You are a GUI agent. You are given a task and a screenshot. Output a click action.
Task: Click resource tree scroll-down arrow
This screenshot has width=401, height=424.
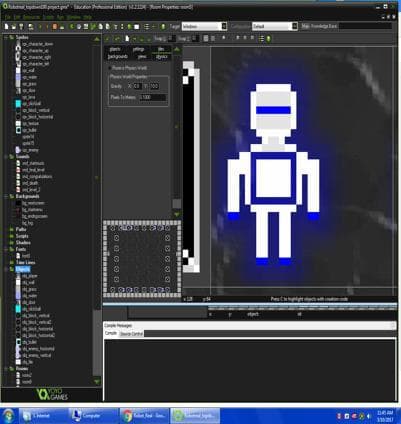(97, 381)
